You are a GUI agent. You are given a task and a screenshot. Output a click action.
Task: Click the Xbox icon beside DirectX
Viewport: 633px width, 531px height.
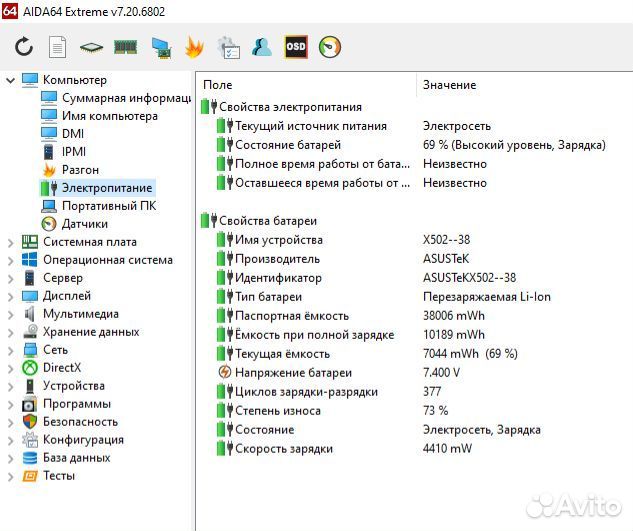click(30, 368)
